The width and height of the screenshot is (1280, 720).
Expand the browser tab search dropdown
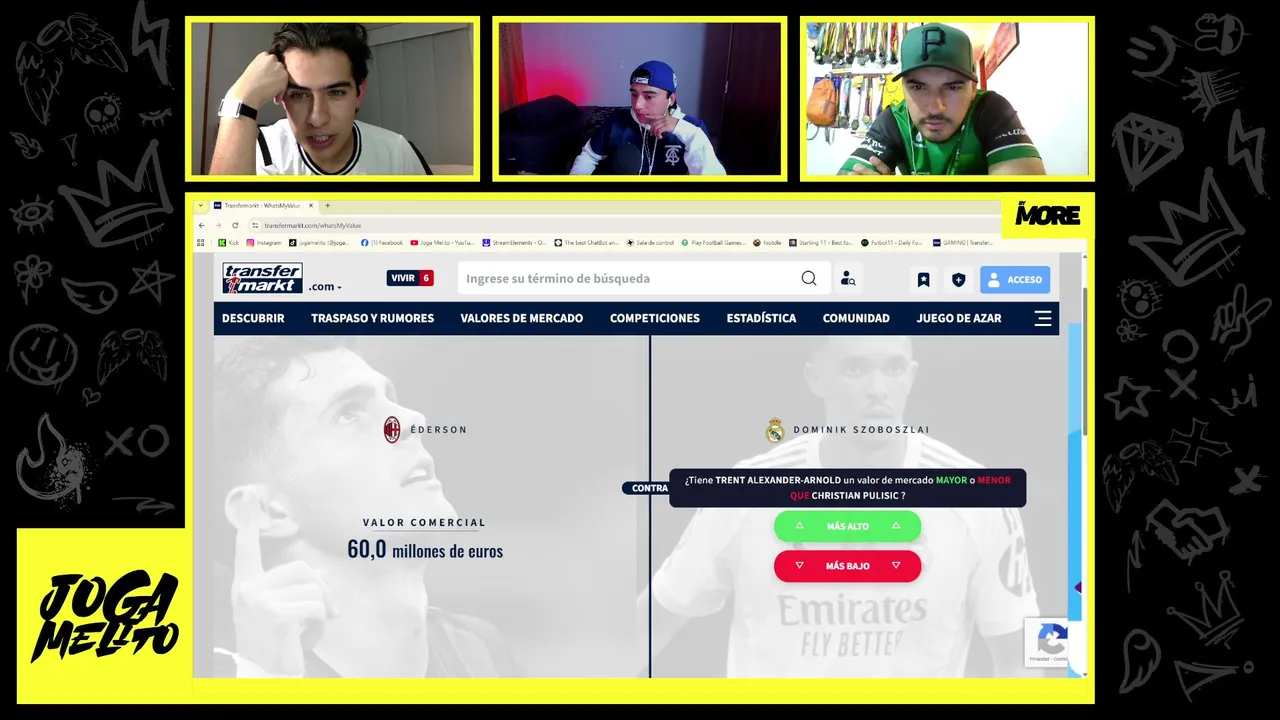click(x=201, y=205)
